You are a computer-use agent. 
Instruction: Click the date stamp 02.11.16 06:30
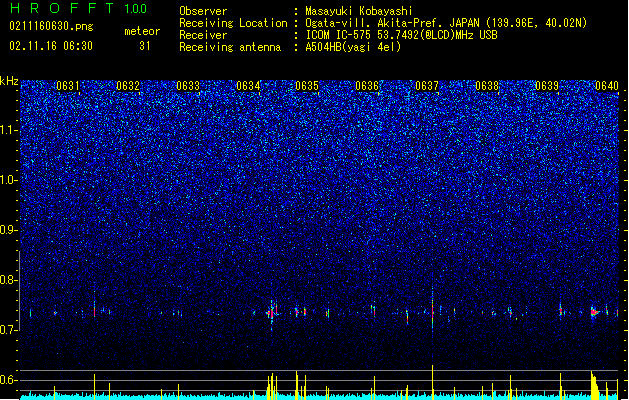click(x=51, y=46)
